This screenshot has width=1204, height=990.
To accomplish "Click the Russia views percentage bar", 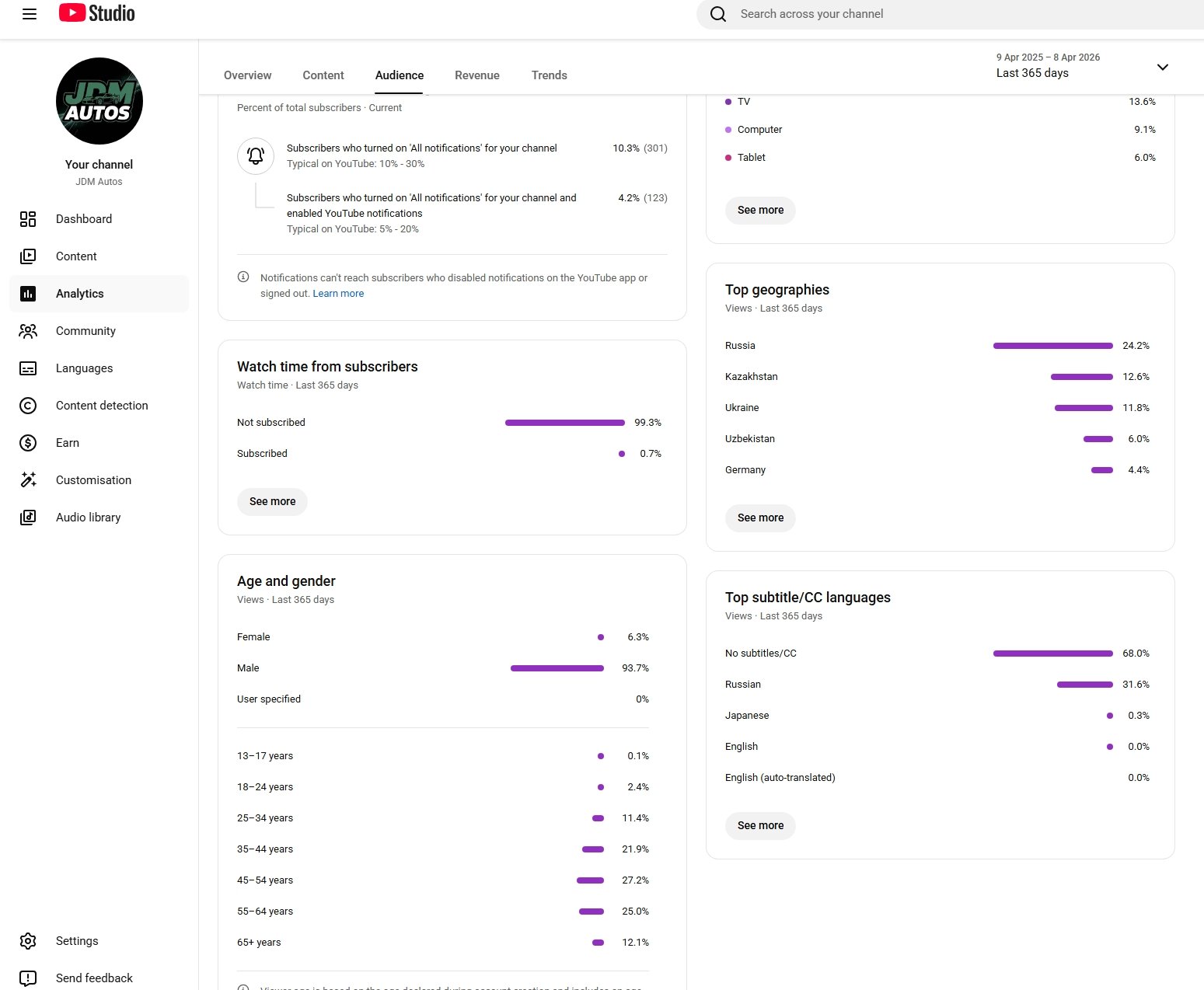I will pos(1052,346).
